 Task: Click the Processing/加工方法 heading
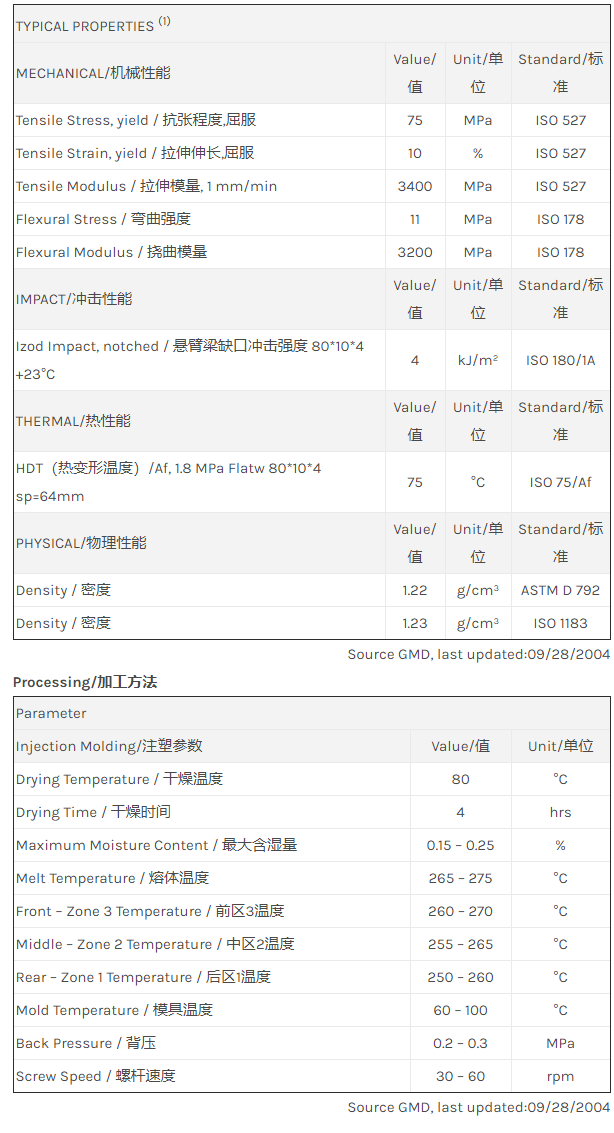pos(85,682)
